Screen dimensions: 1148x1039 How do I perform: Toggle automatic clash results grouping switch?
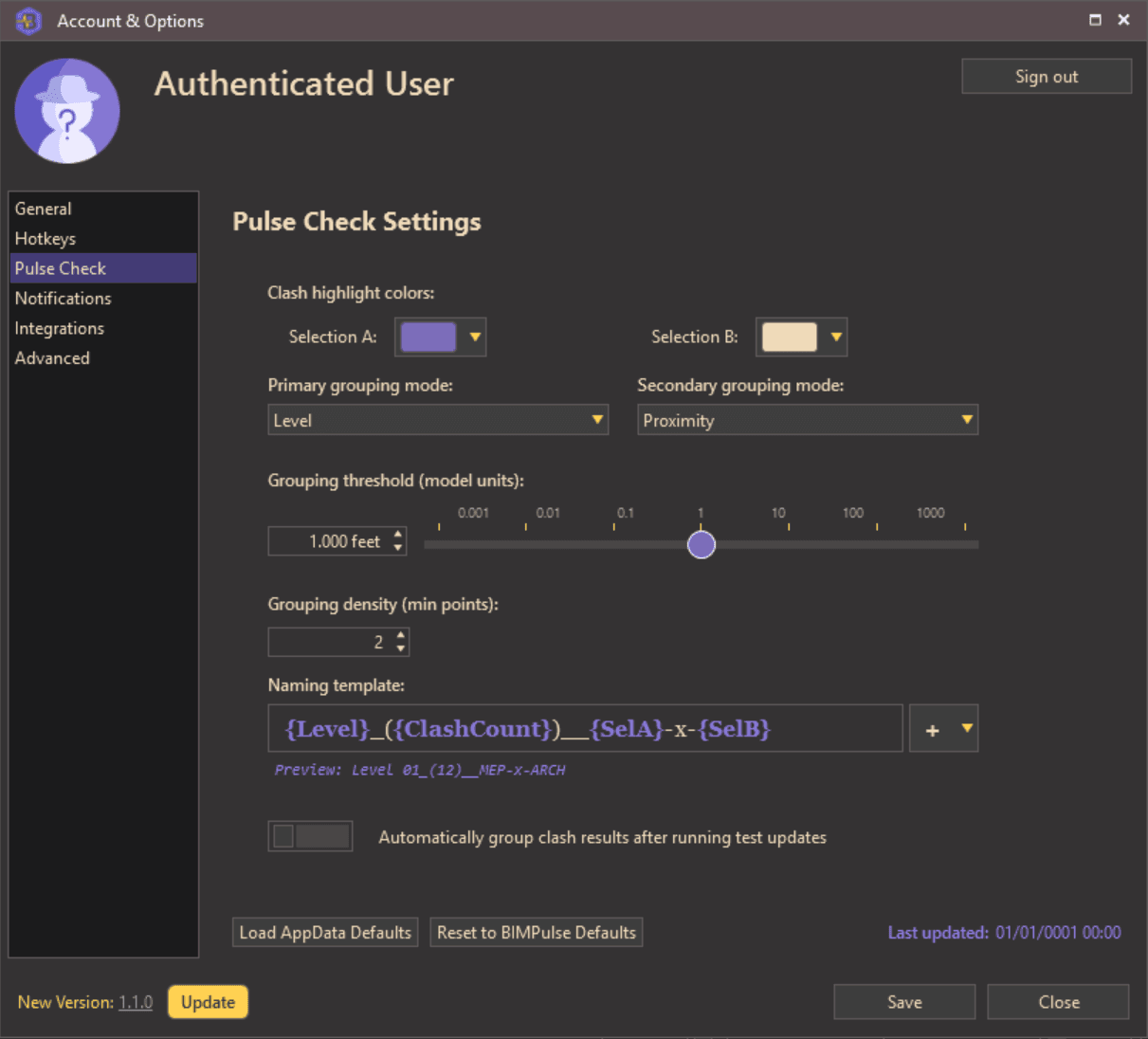[x=311, y=836]
